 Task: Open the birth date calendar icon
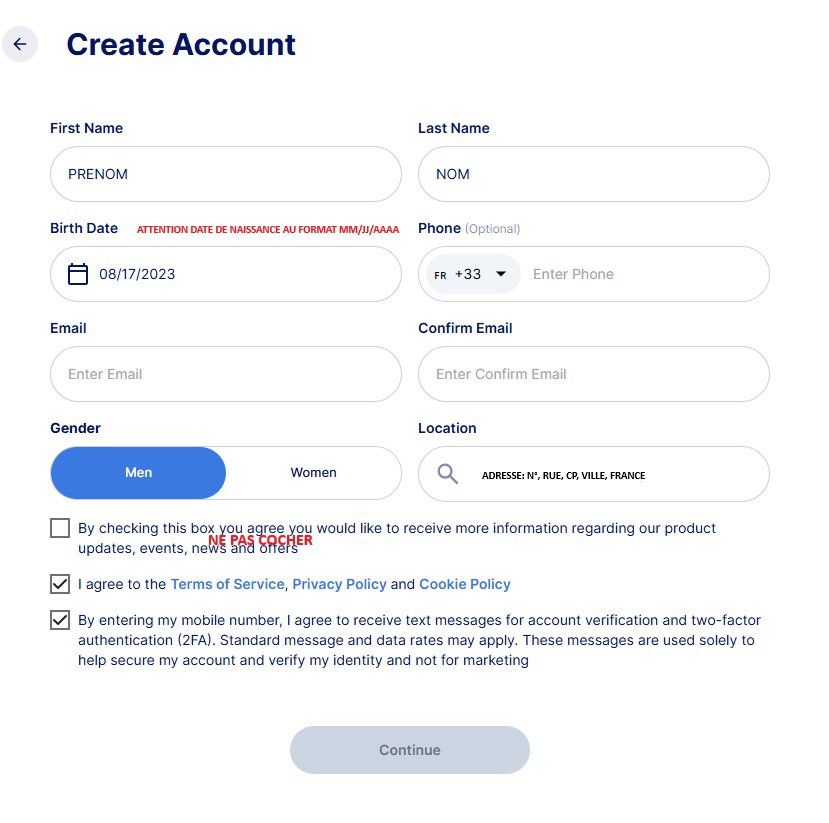click(78, 274)
